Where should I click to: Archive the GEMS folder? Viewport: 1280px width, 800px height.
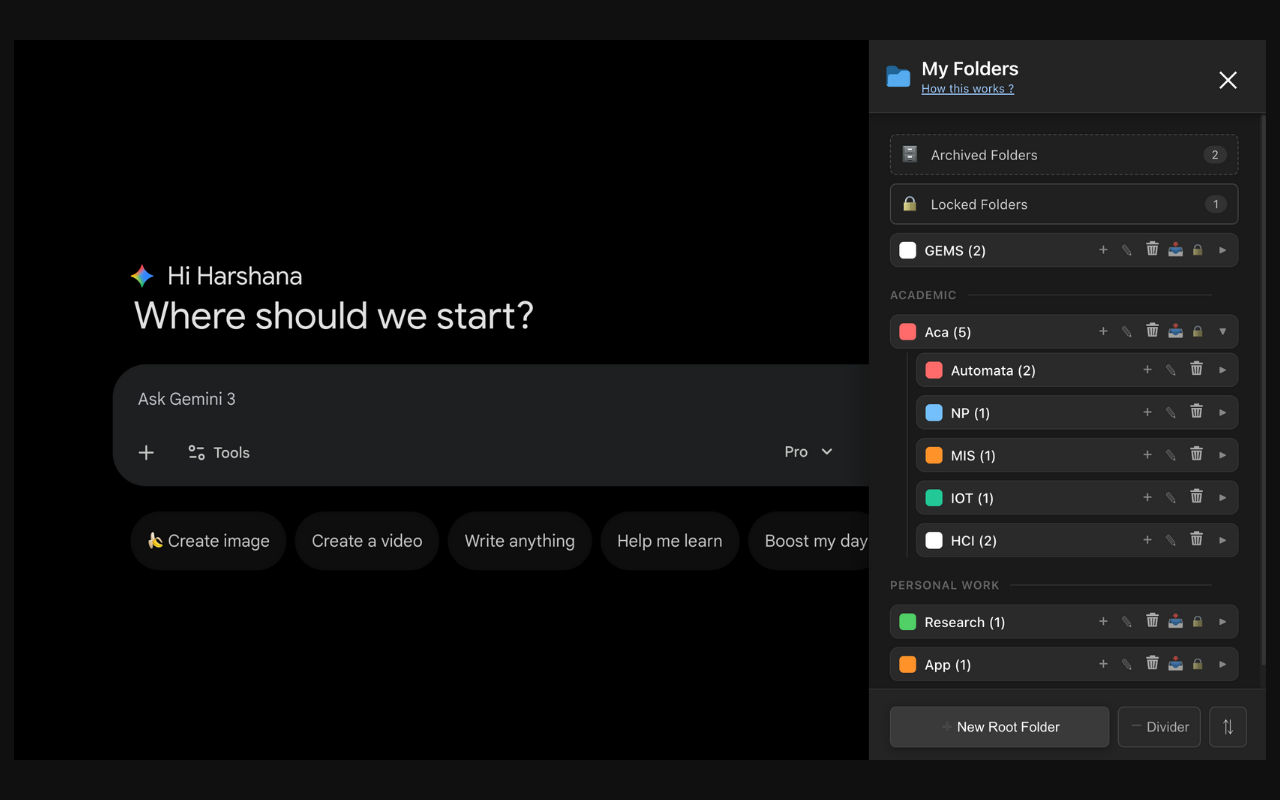[1175, 249]
